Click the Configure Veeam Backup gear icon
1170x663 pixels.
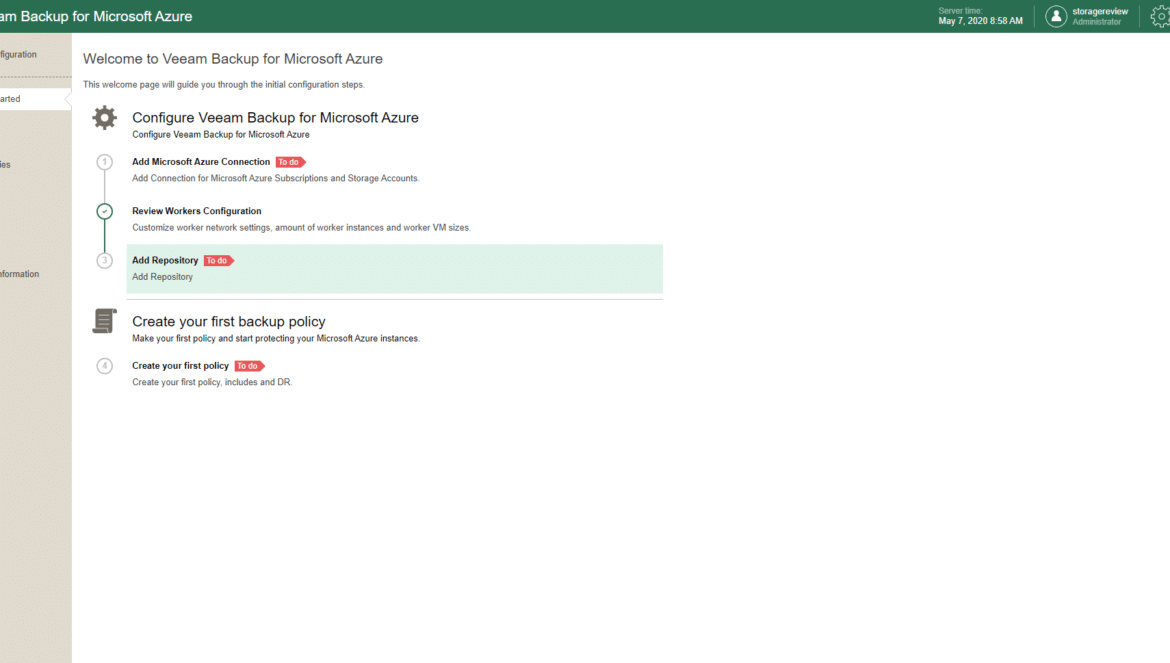104,118
